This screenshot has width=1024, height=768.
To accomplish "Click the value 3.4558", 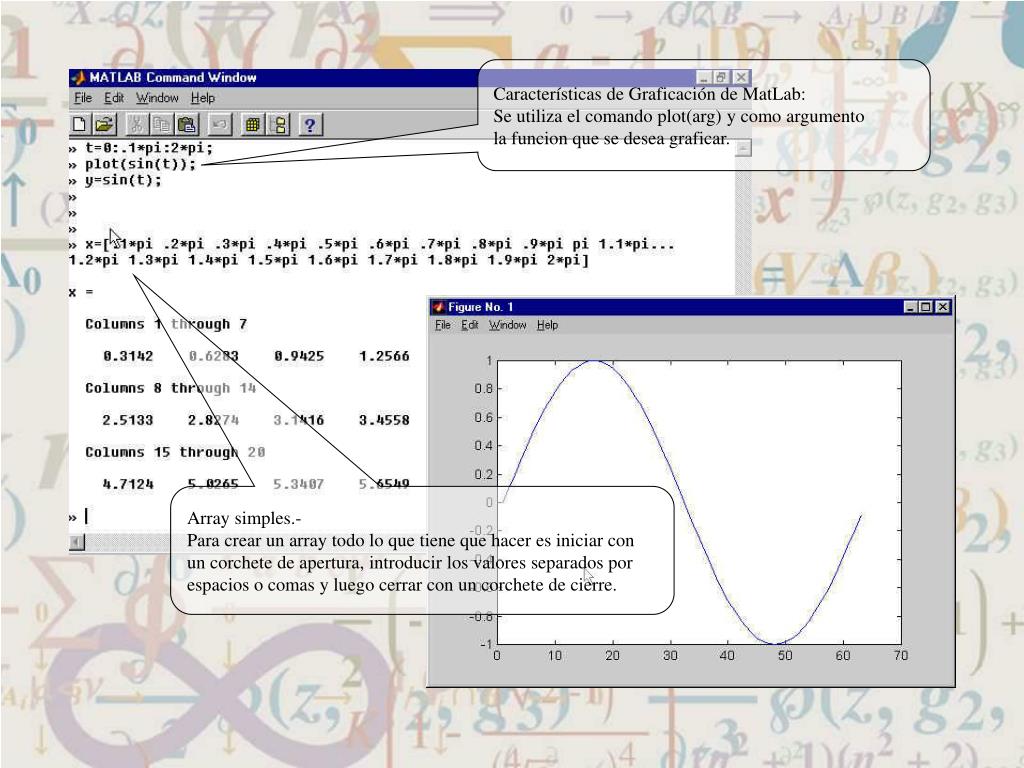I will [384, 420].
